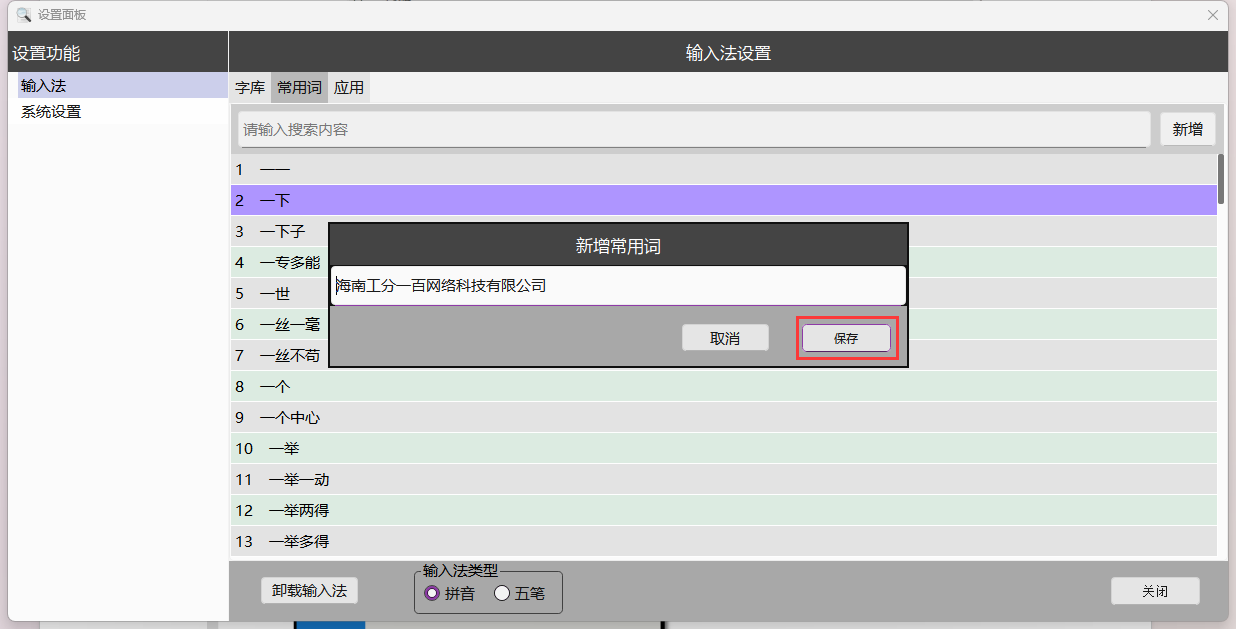This screenshot has height=629, width=1236.
Task: Click the 卸载输入法 button
Action: (309, 591)
